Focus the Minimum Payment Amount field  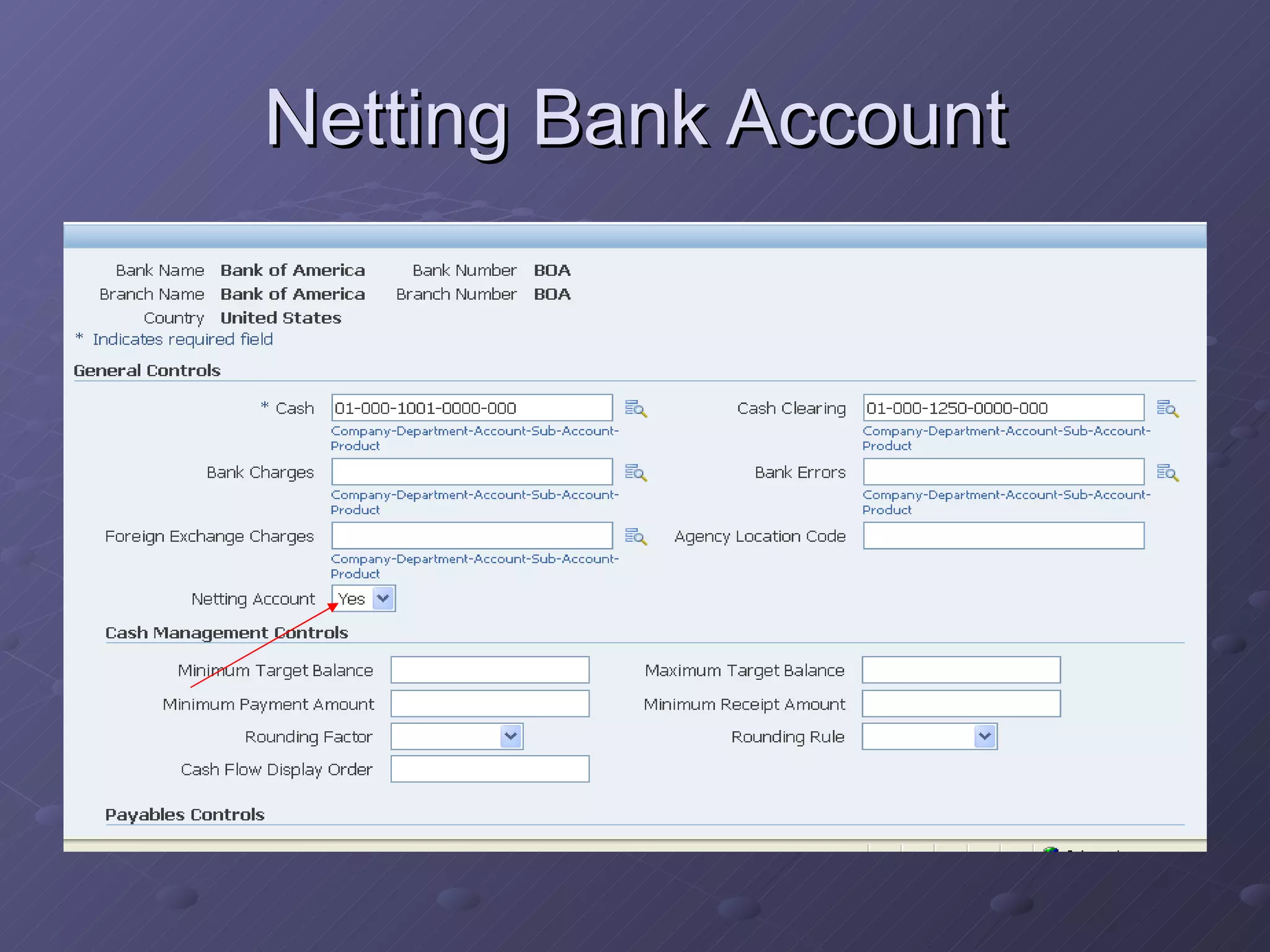click(x=490, y=703)
